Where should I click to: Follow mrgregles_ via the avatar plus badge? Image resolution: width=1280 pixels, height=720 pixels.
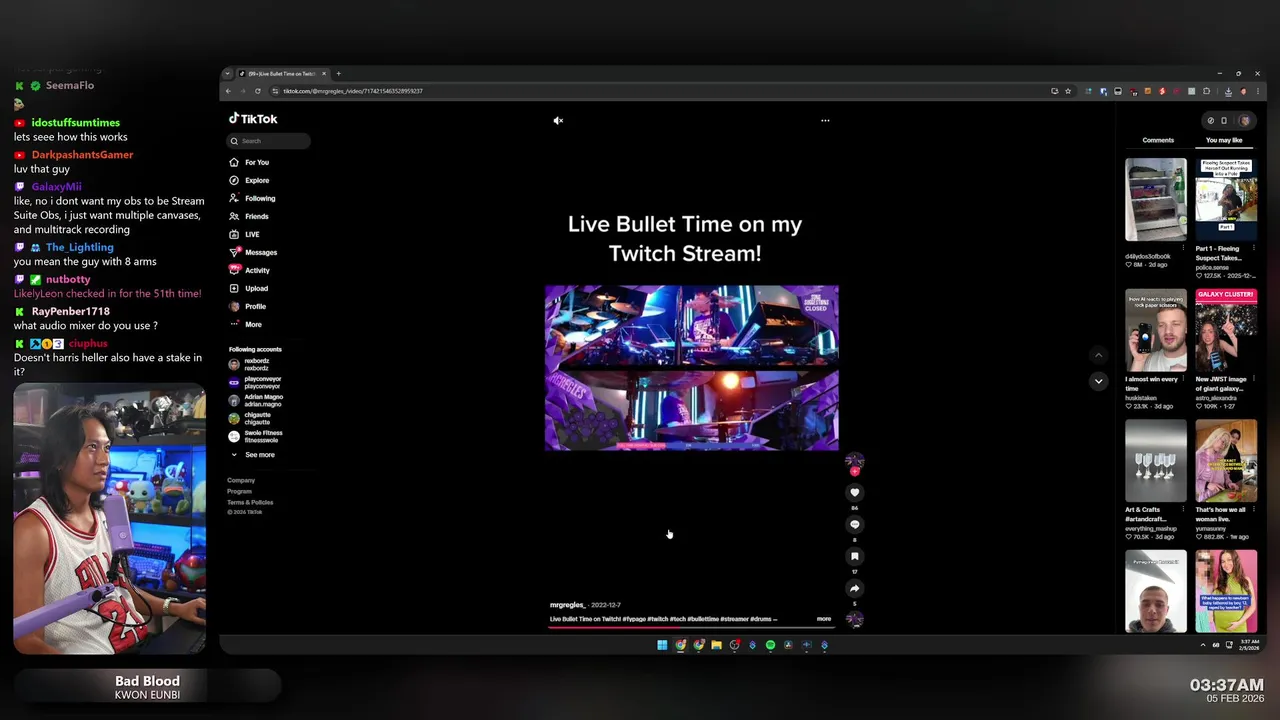[x=854, y=471]
